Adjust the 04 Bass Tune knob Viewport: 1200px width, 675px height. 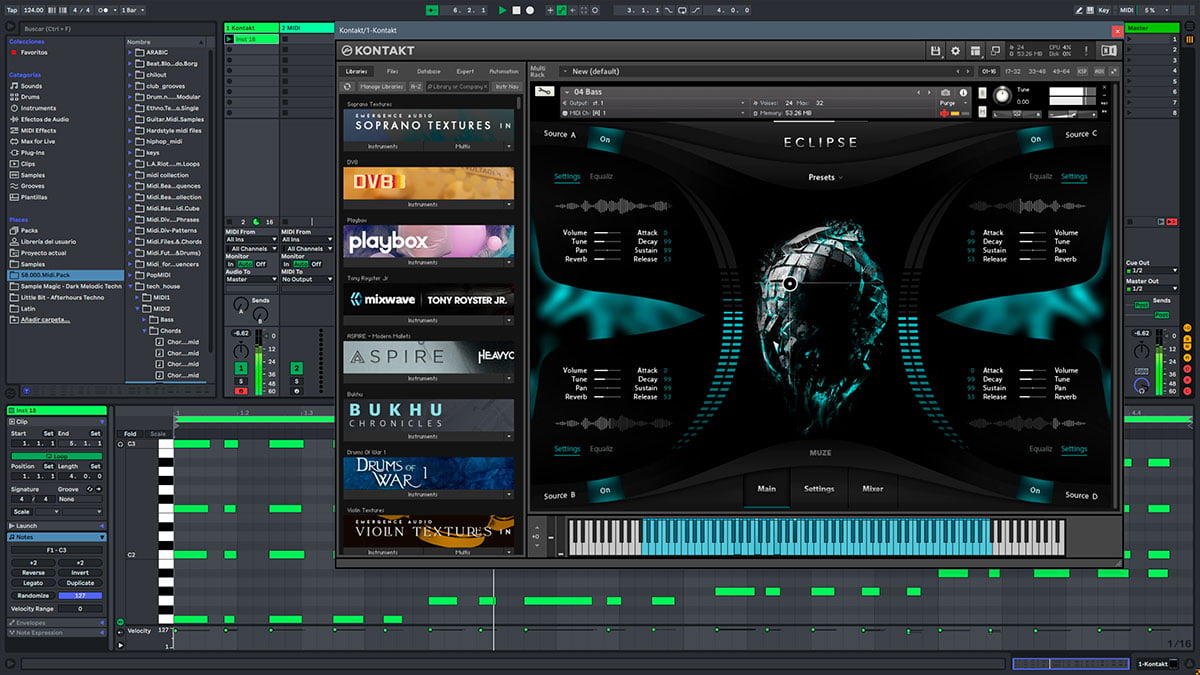1002,95
